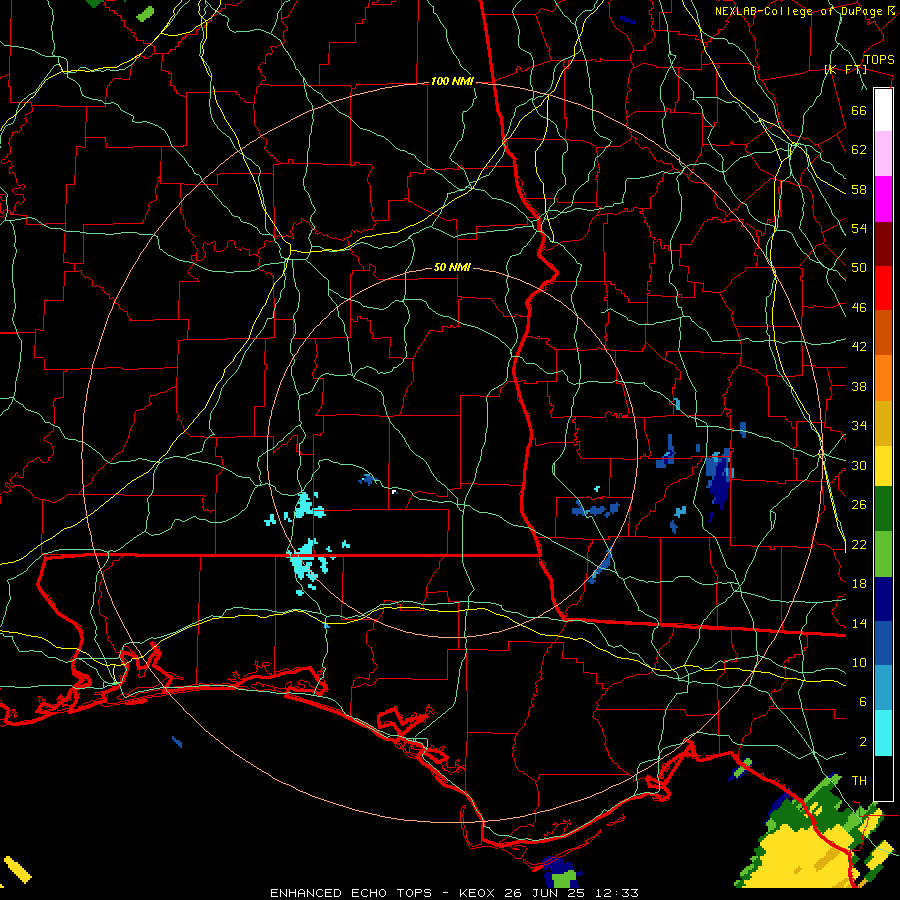The height and width of the screenshot is (900, 900).
Task: Select the magenta legend color block
Action: click(x=883, y=199)
